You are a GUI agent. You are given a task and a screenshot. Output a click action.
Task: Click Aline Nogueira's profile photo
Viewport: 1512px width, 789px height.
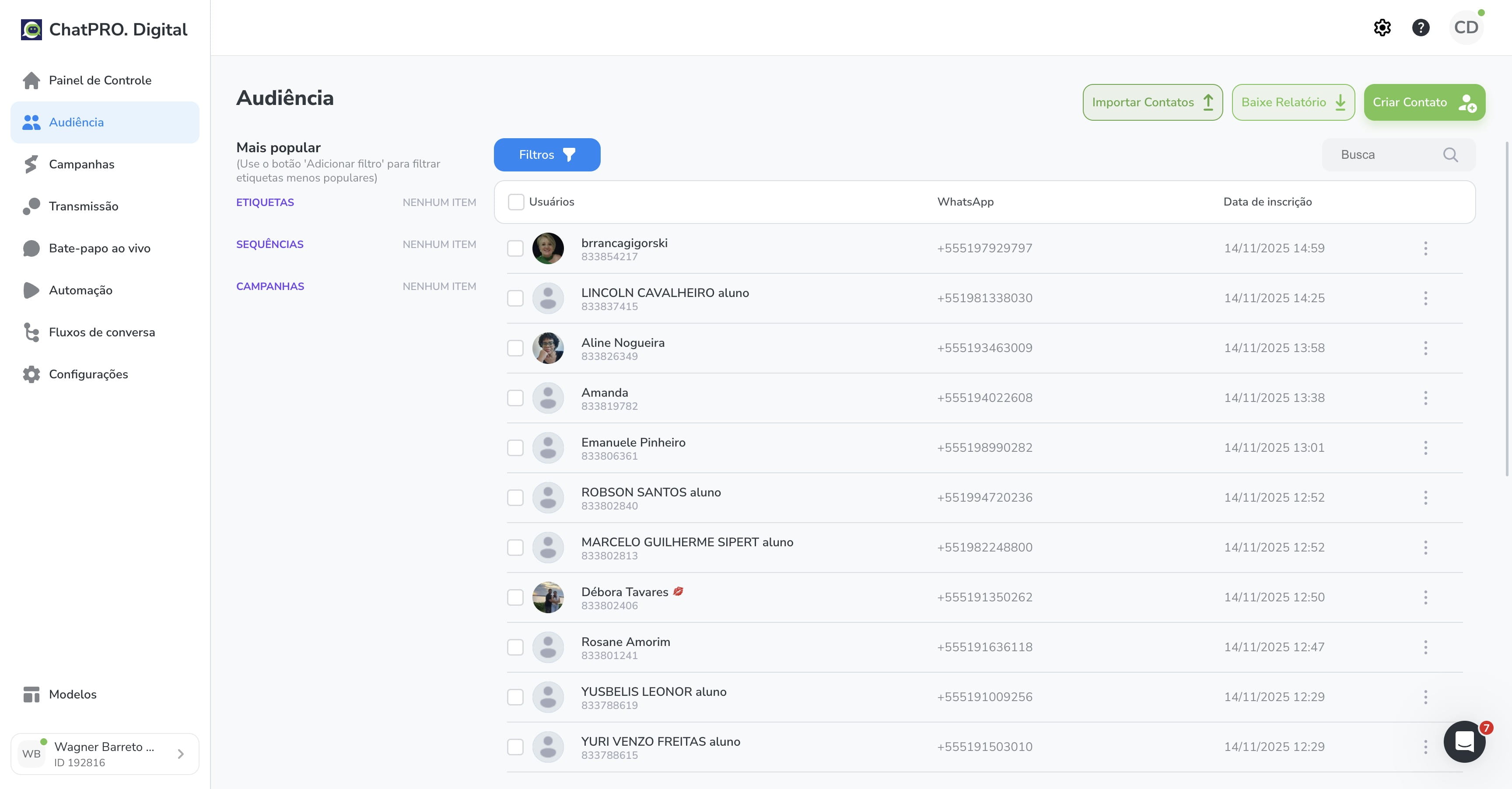[548, 348]
